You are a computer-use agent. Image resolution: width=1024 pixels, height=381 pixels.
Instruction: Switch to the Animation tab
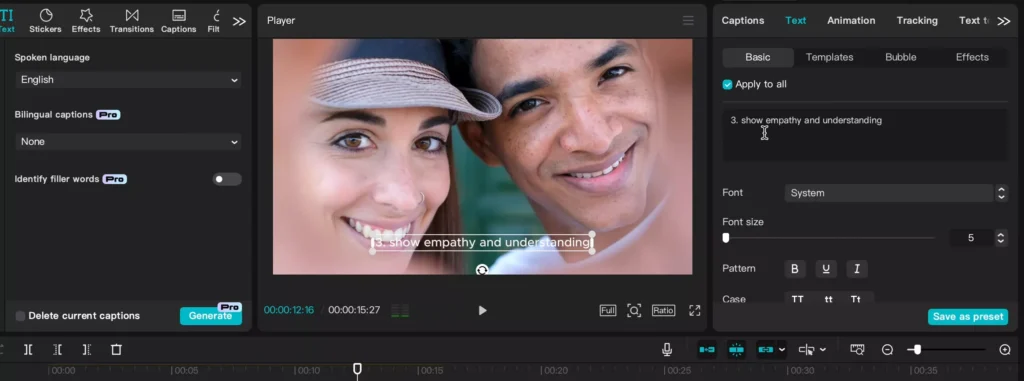click(851, 20)
